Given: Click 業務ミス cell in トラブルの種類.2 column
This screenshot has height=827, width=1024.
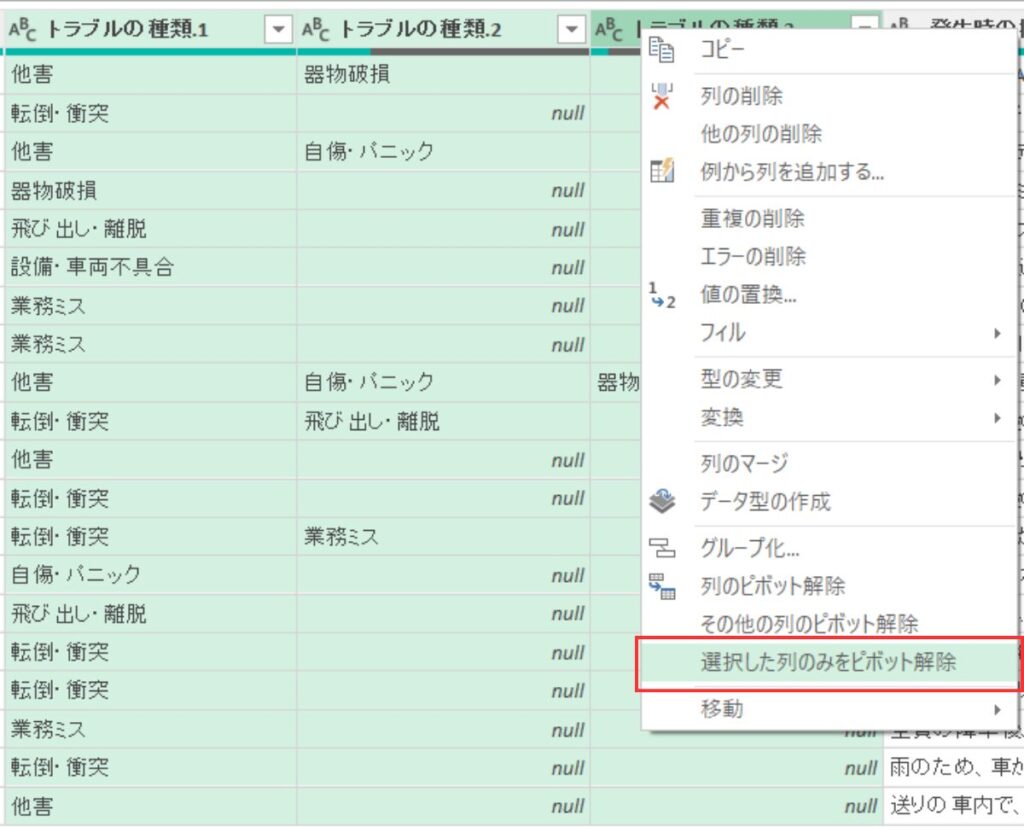Looking at the screenshot, I should tap(443, 537).
